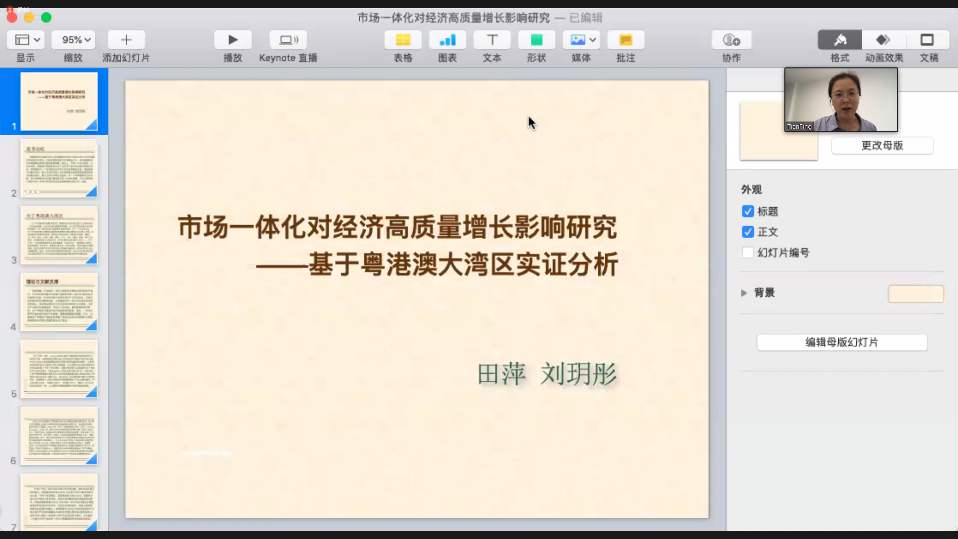Add a comment with the Comment icon

626,40
